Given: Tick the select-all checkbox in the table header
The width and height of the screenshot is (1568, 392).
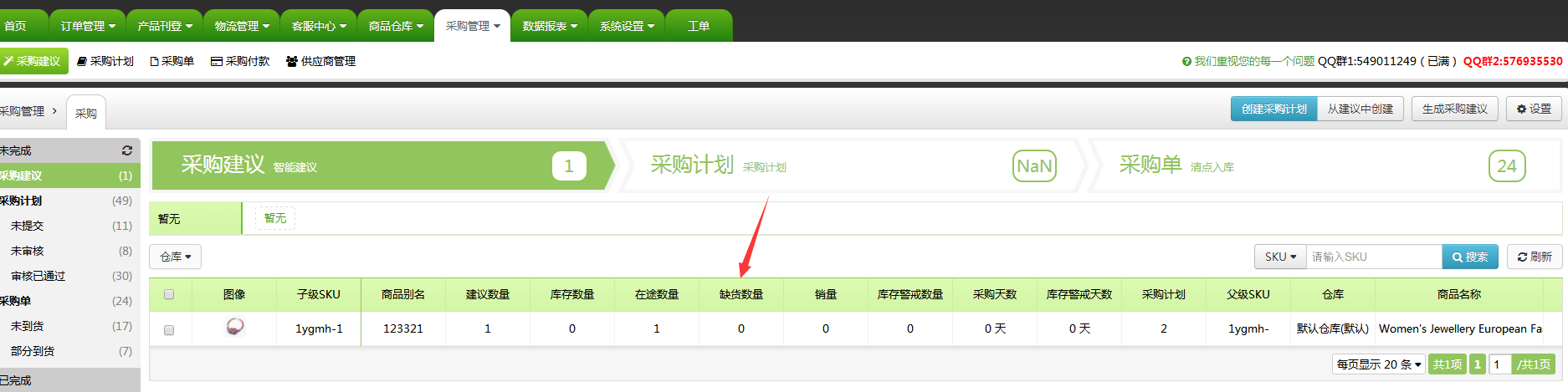Looking at the screenshot, I should pos(169,294).
